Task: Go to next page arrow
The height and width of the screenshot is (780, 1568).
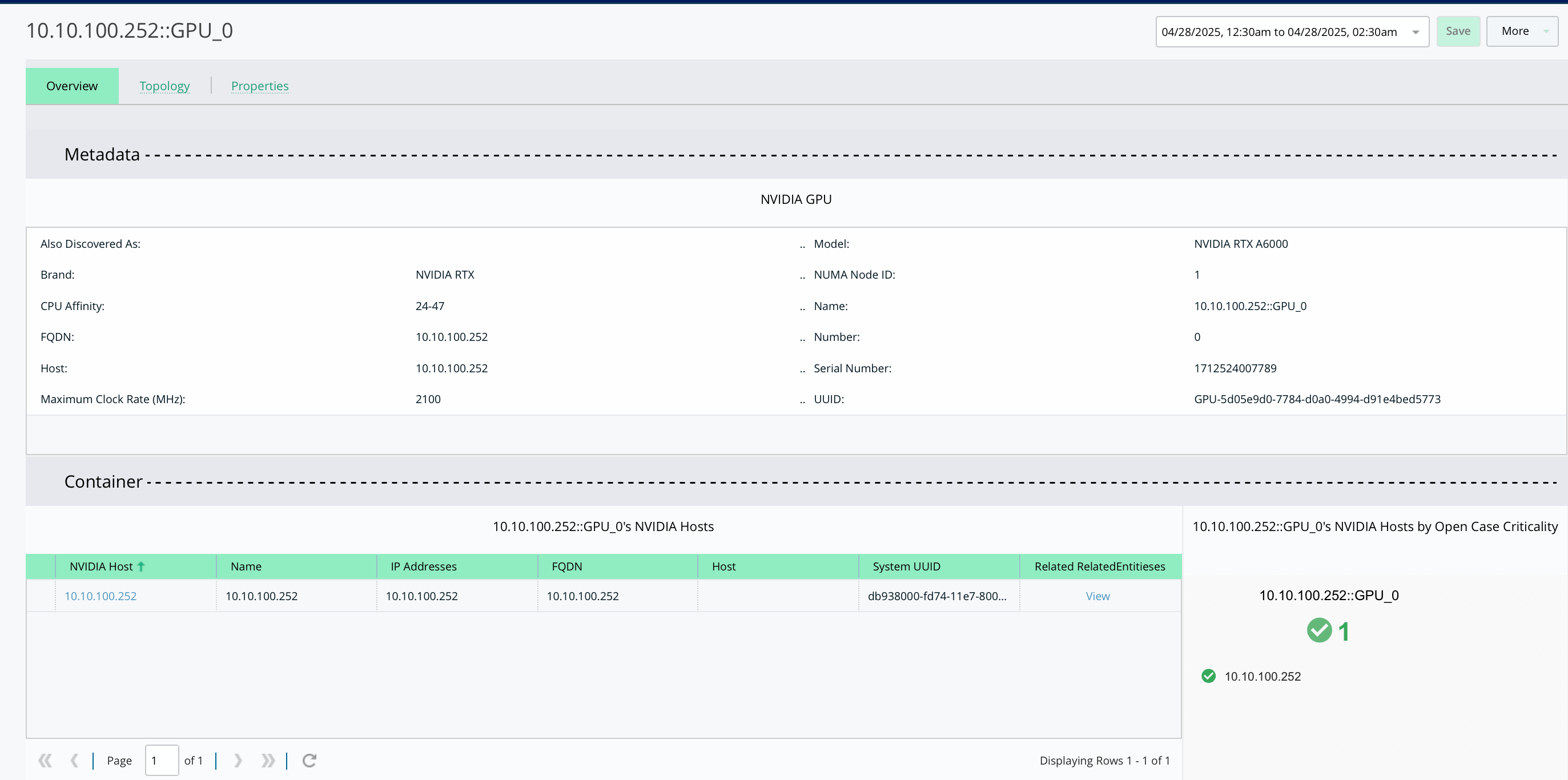Action: 238,760
